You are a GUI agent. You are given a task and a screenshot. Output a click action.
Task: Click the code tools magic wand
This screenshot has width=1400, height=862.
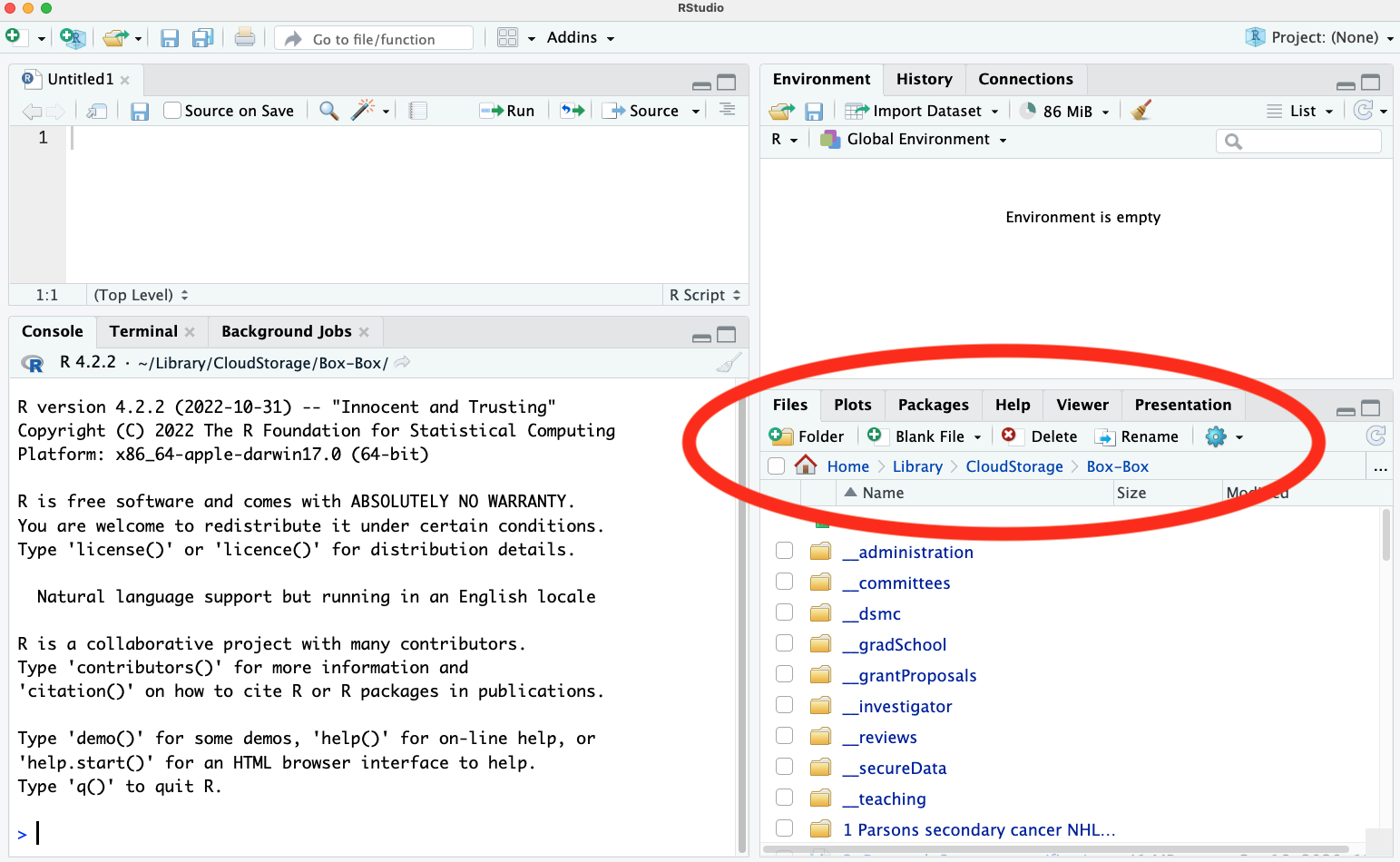pos(363,110)
